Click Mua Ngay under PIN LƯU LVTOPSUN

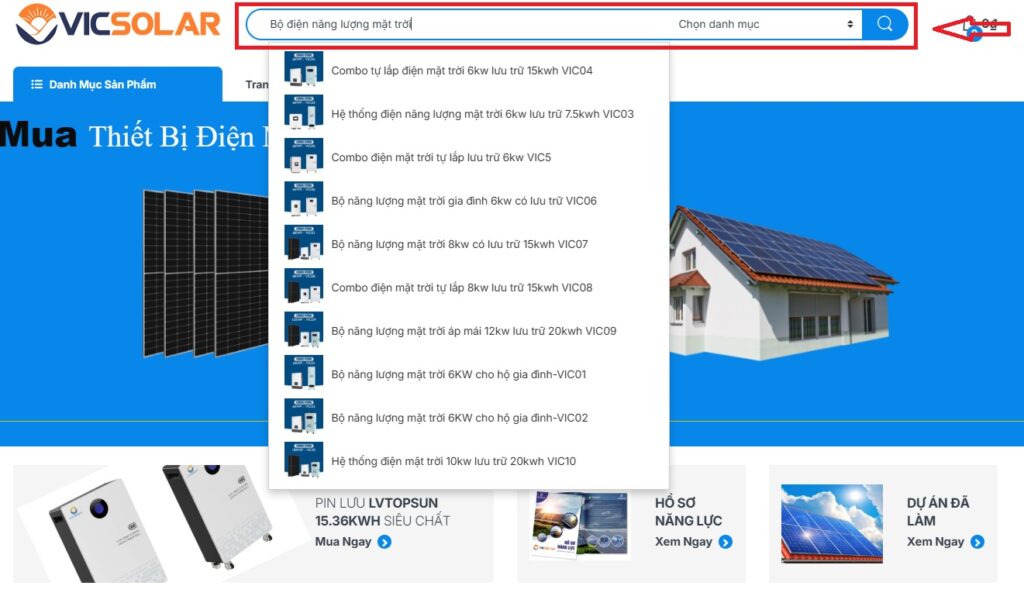[343, 542]
